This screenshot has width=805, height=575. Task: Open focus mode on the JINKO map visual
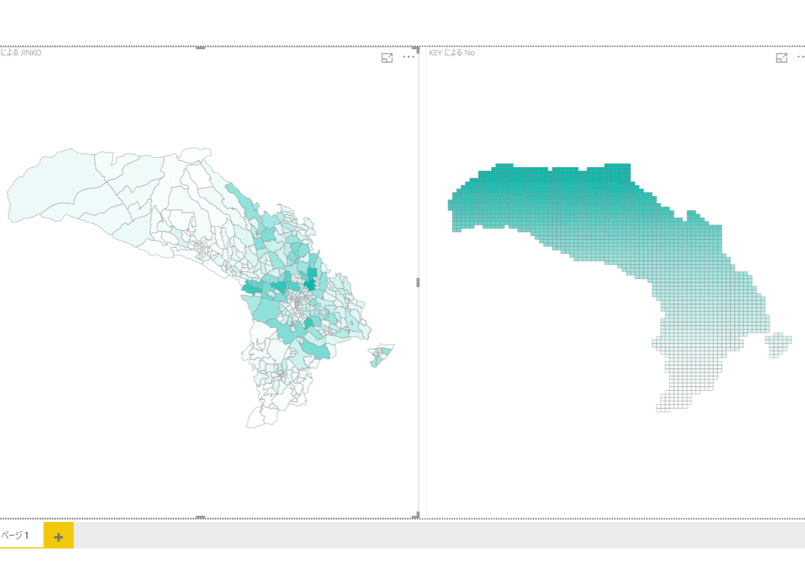click(387, 58)
